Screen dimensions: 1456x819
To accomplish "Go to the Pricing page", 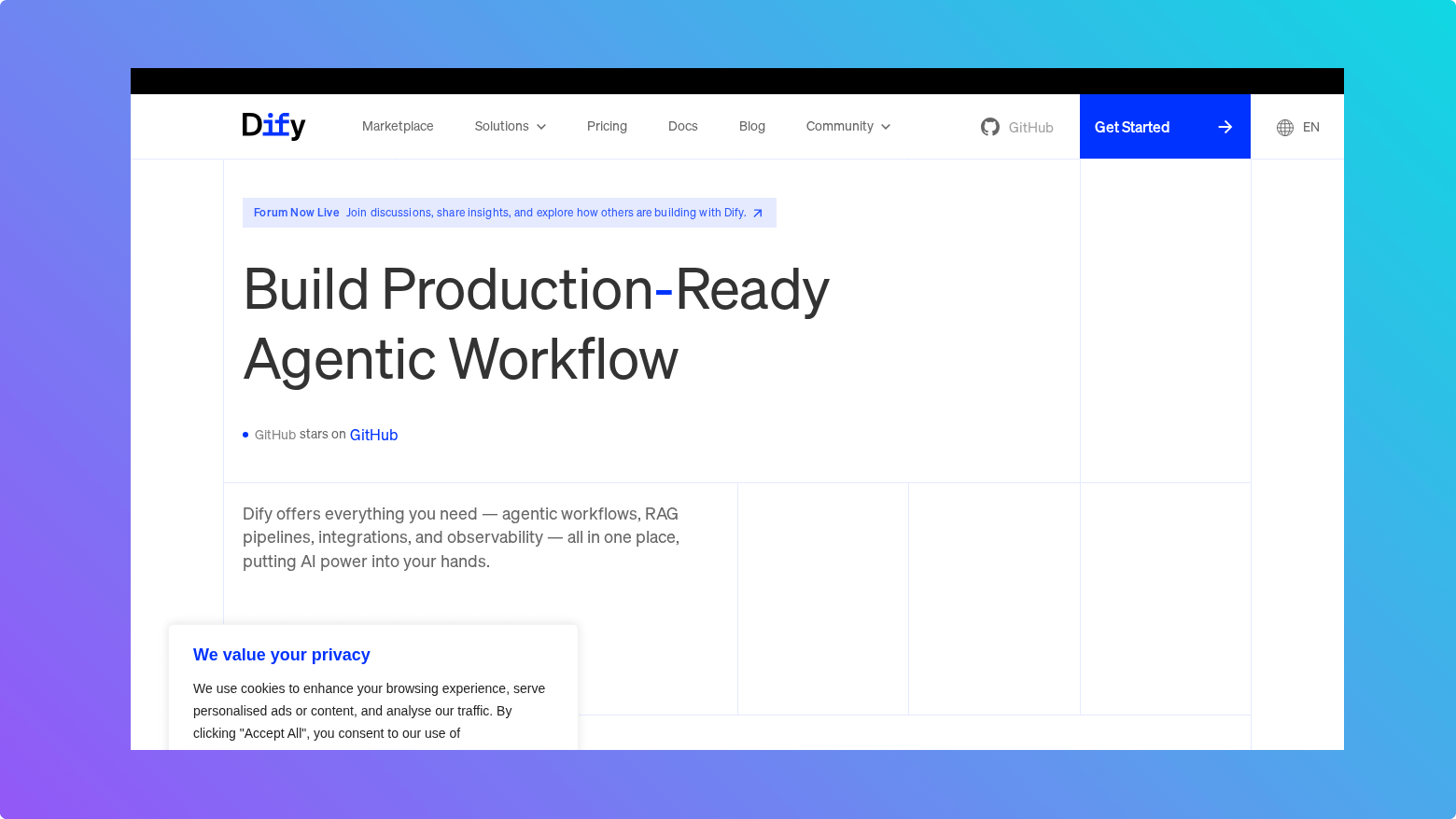I will tap(607, 126).
